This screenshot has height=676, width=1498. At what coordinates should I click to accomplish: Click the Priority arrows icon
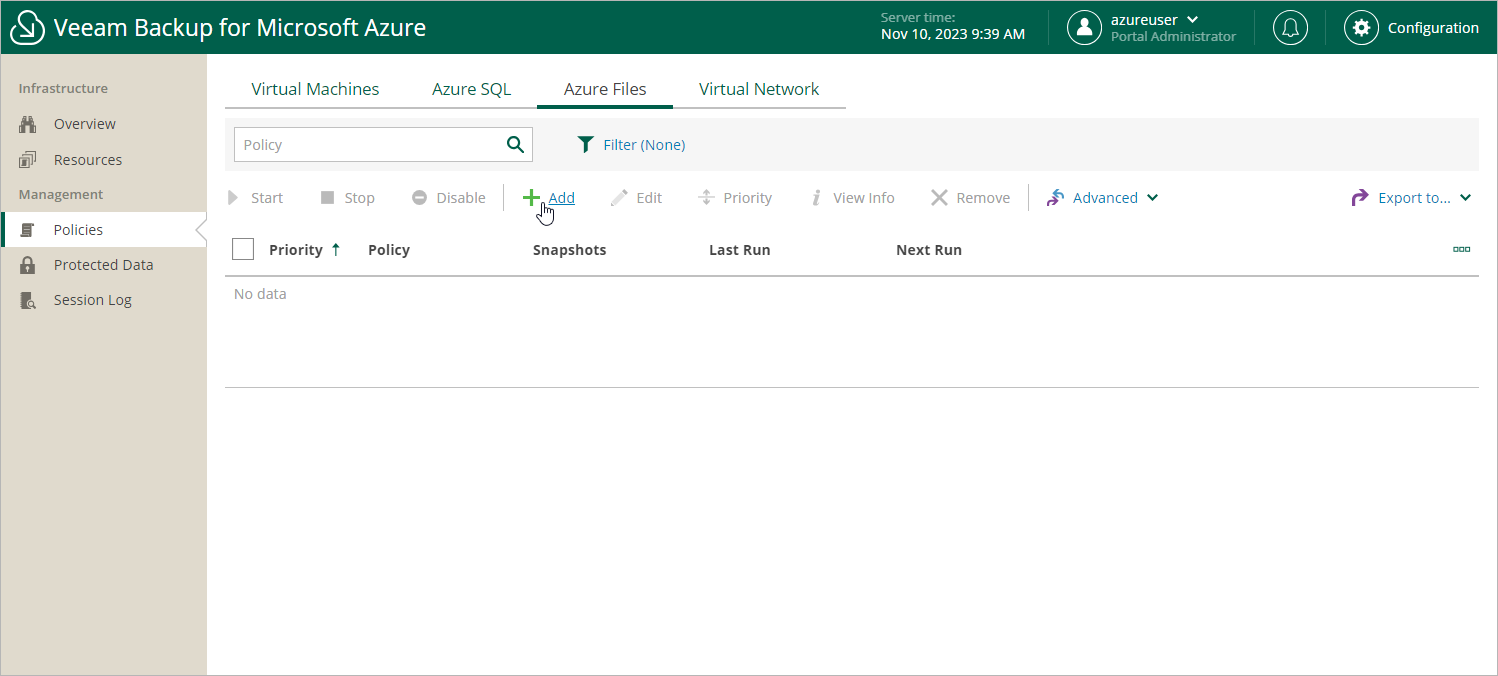pyautogui.click(x=706, y=198)
